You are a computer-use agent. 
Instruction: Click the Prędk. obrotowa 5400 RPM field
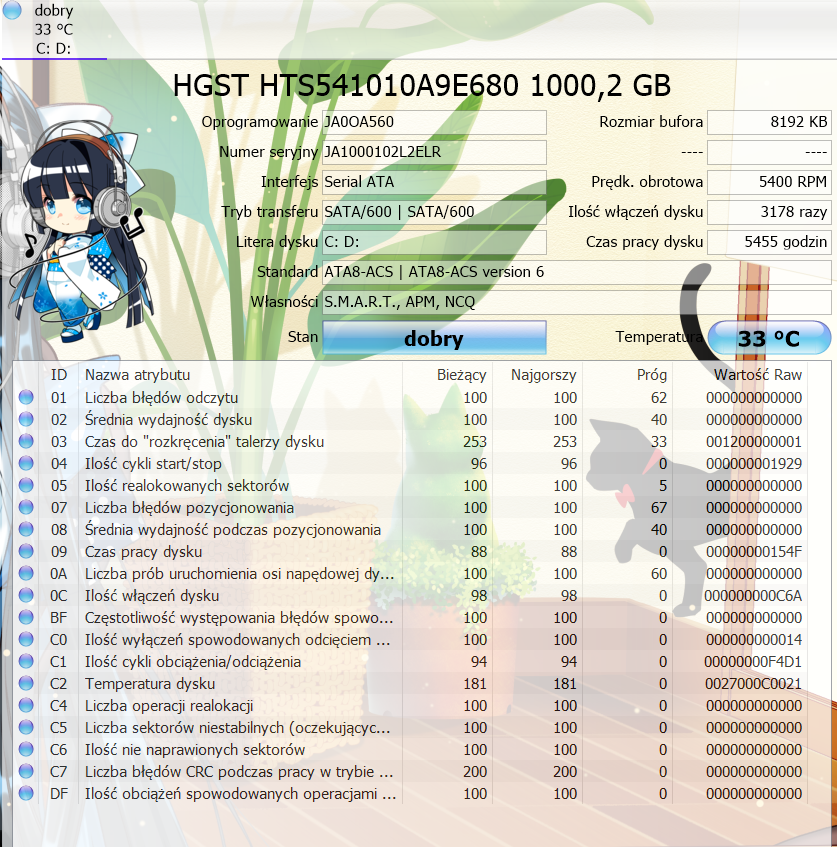click(769, 182)
